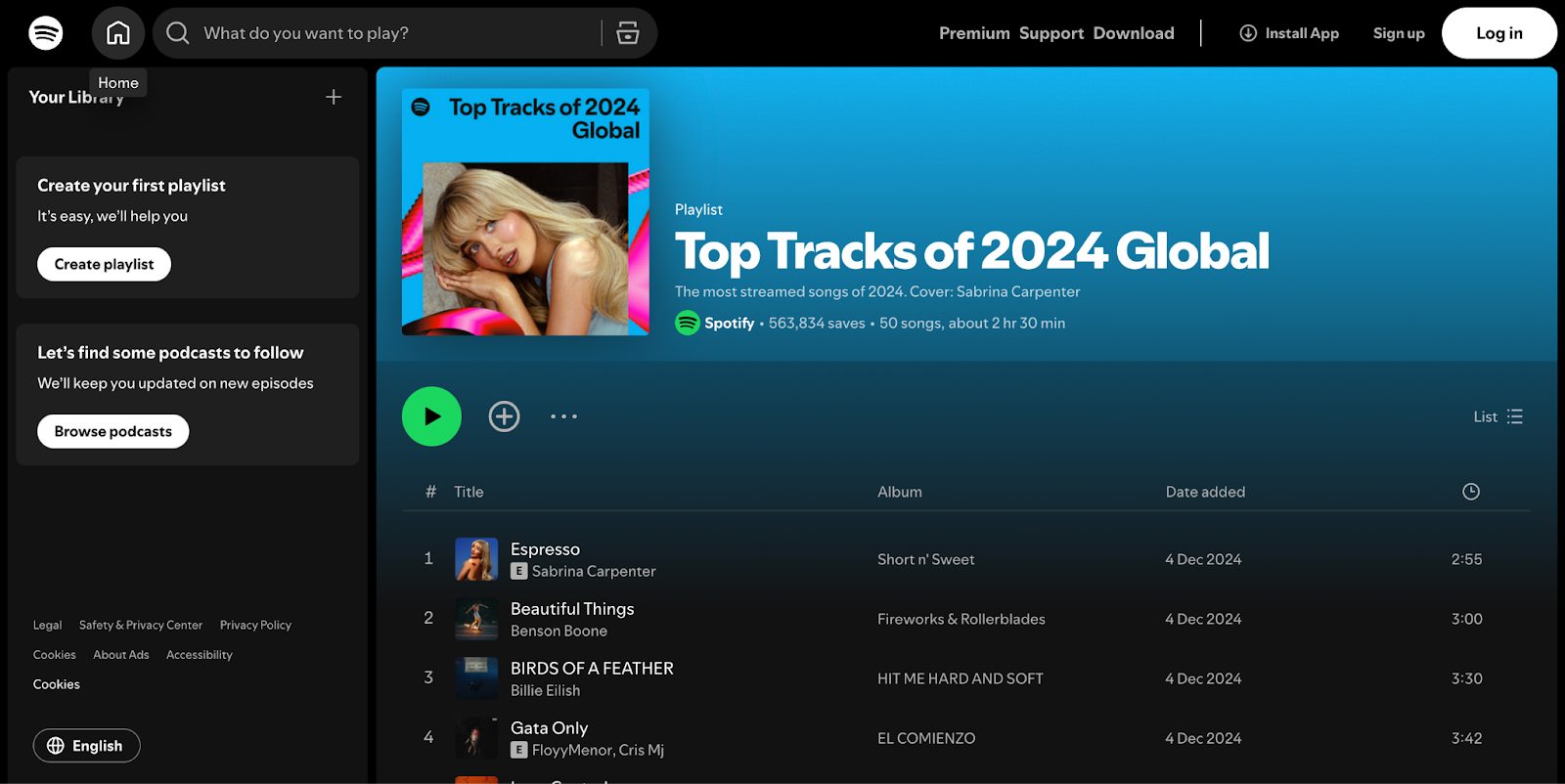Open the Support link
The height and width of the screenshot is (784, 1565).
[x=1051, y=33]
